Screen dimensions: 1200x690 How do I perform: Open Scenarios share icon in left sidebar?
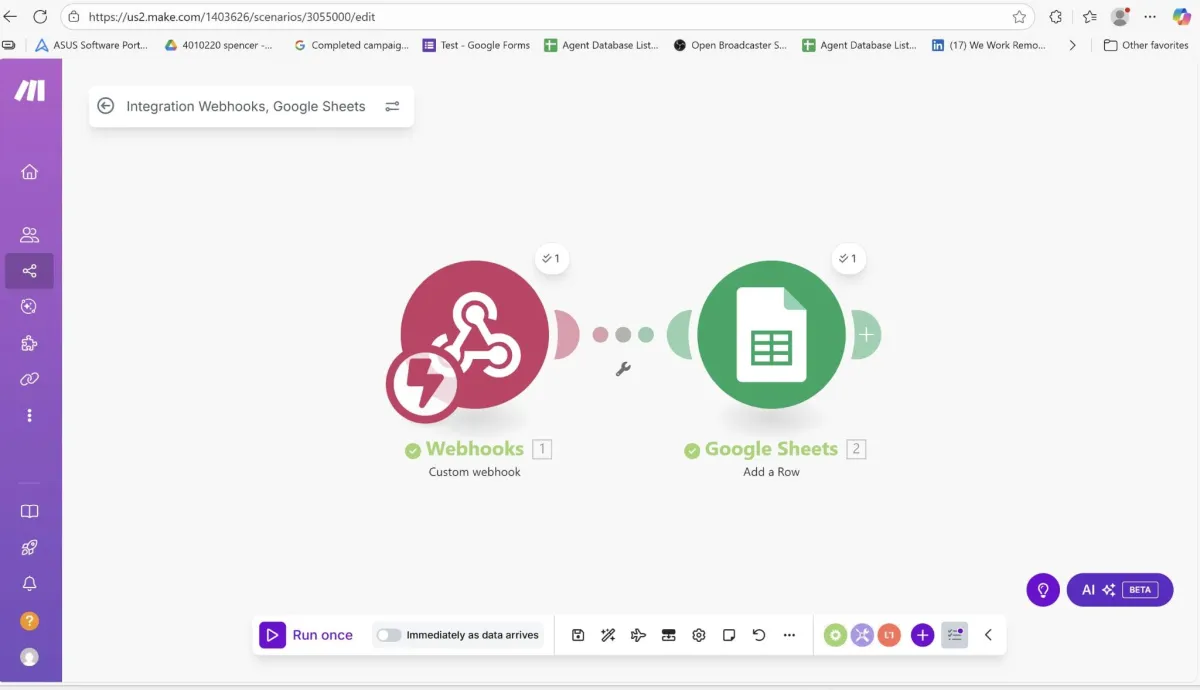point(30,271)
